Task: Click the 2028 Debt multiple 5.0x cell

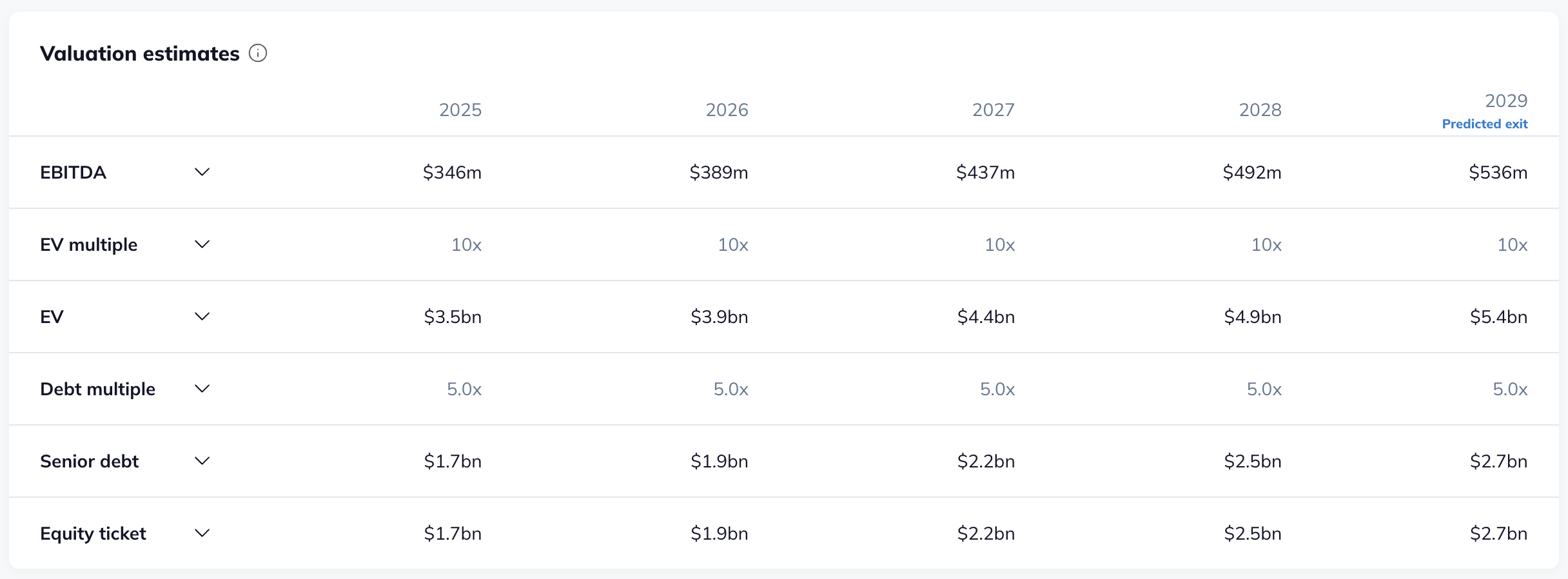Action: (x=1264, y=389)
